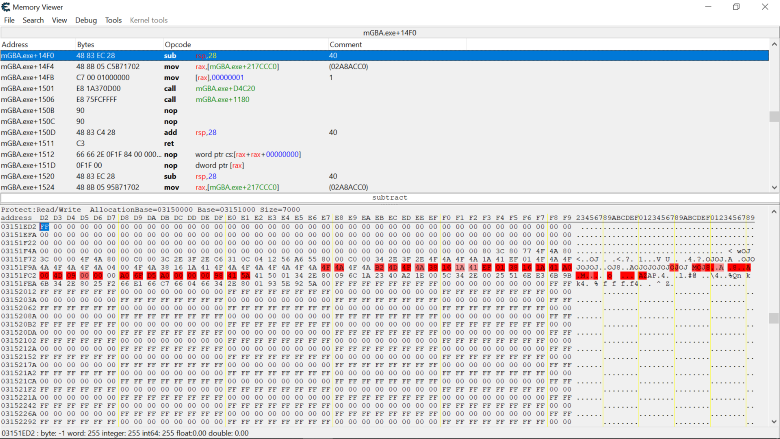Click hex row address 03151F72
This screenshot has width=780, height=439.
[x=18, y=259]
